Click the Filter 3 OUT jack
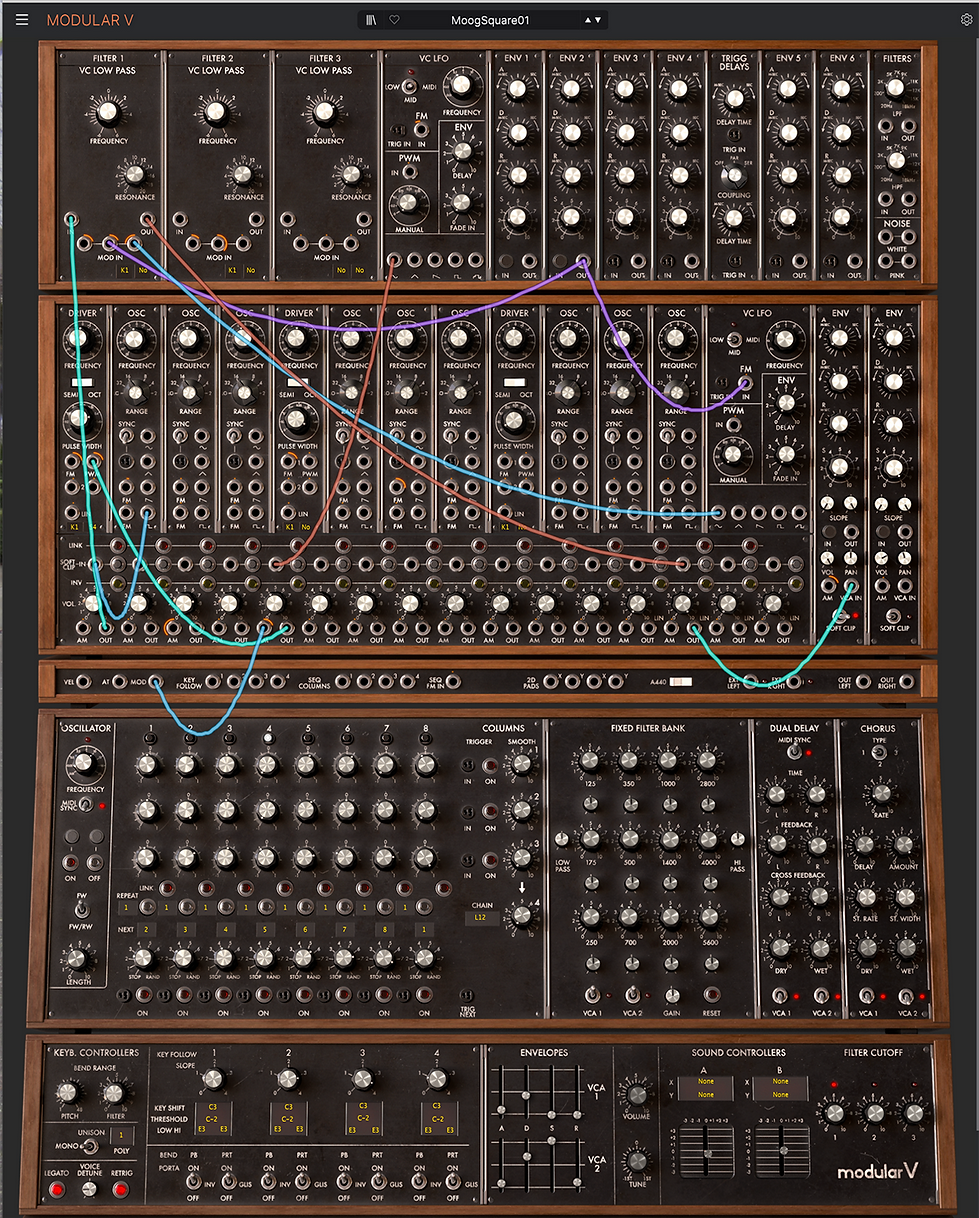Screen dimensions: 979x1218 tap(363, 219)
